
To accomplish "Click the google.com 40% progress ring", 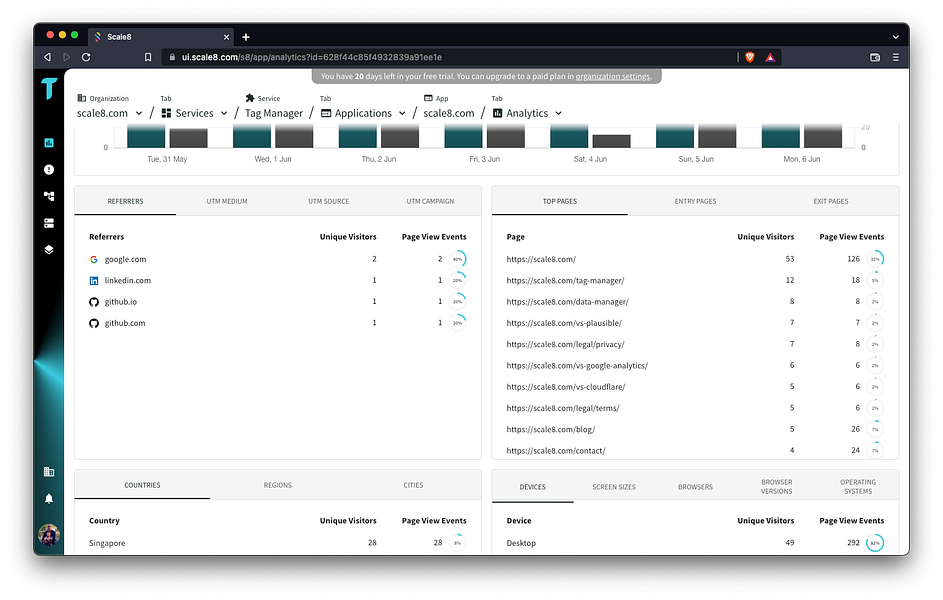I will pos(458,259).
